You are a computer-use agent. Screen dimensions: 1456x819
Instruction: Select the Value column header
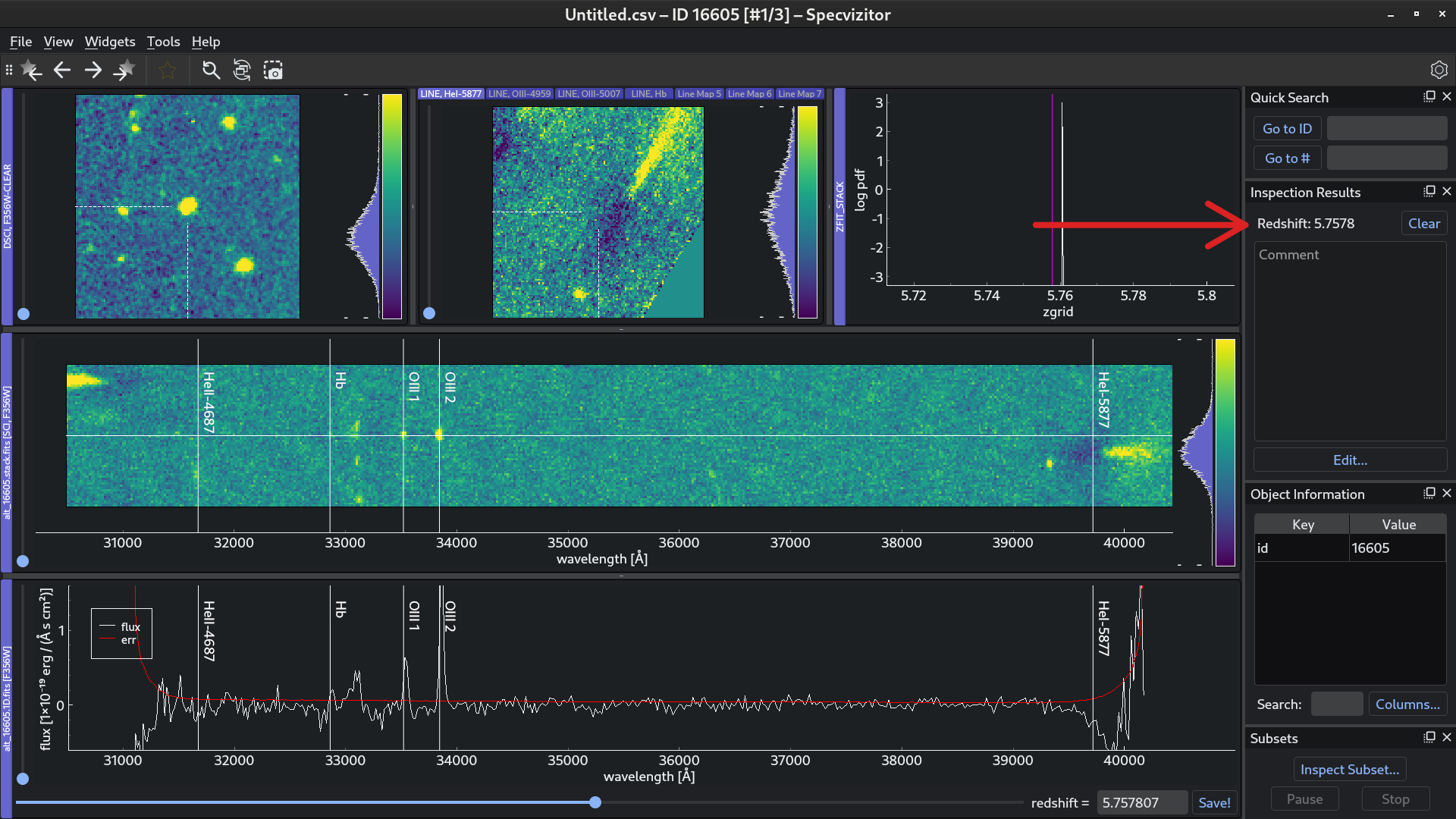point(1398,525)
